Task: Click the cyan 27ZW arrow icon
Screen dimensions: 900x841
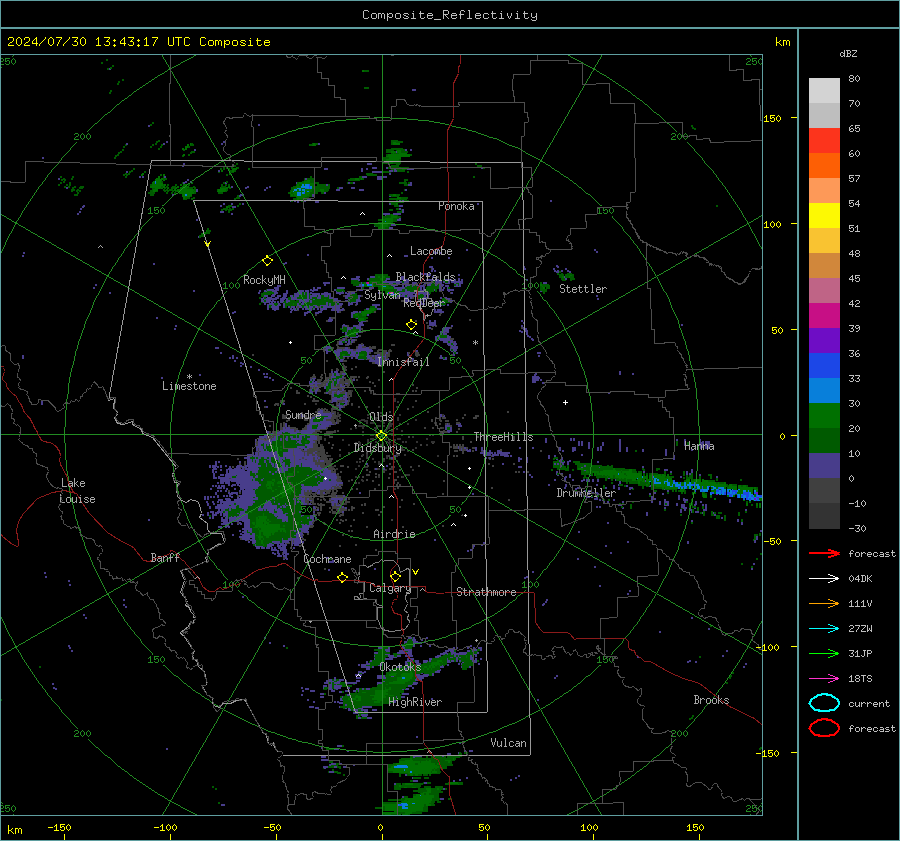Action: 824,629
